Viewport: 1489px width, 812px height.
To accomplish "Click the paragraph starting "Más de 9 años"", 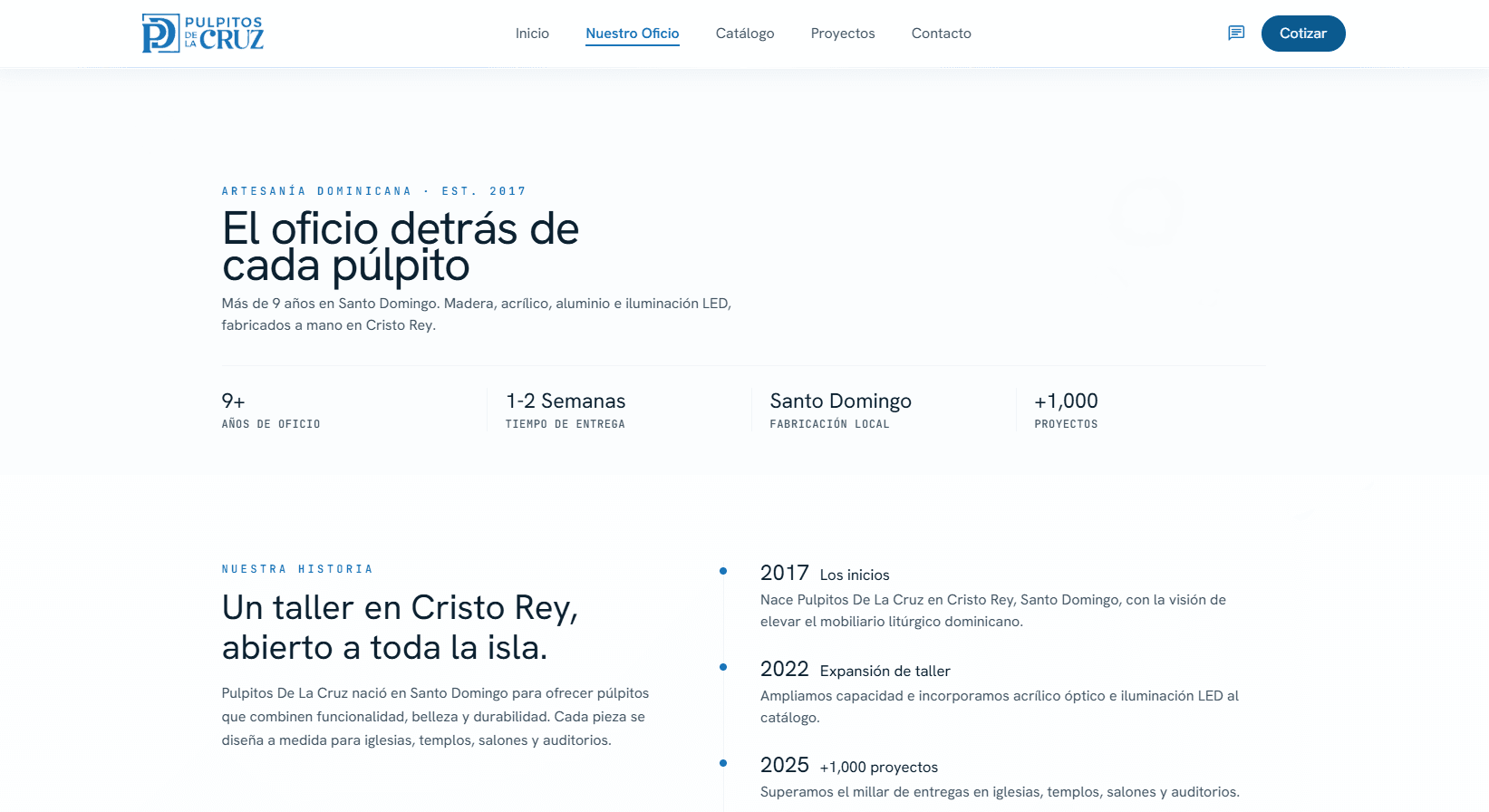I will pyautogui.click(x=477, y=314).
